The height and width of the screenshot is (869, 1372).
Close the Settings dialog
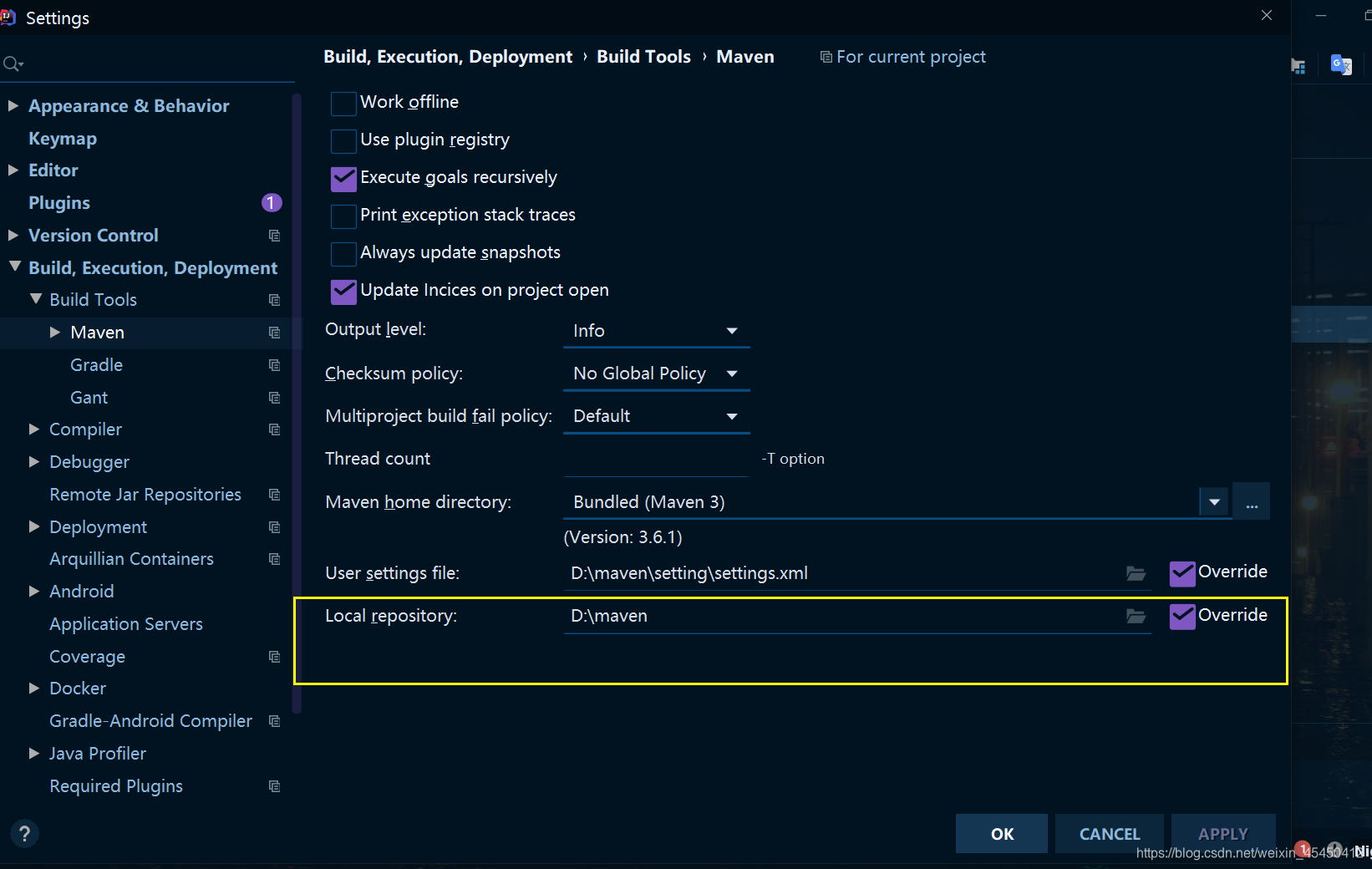1267,15
